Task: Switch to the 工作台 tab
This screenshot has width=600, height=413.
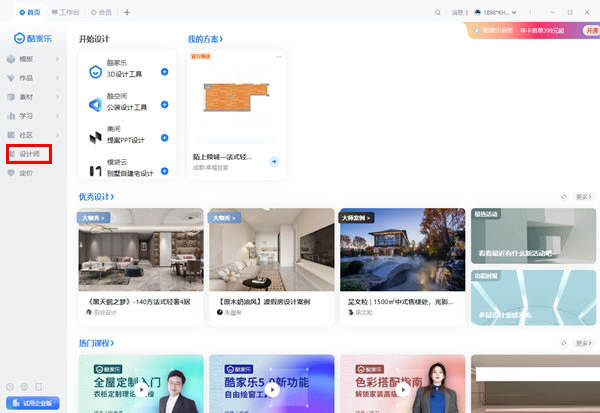Action: point(65,12)
